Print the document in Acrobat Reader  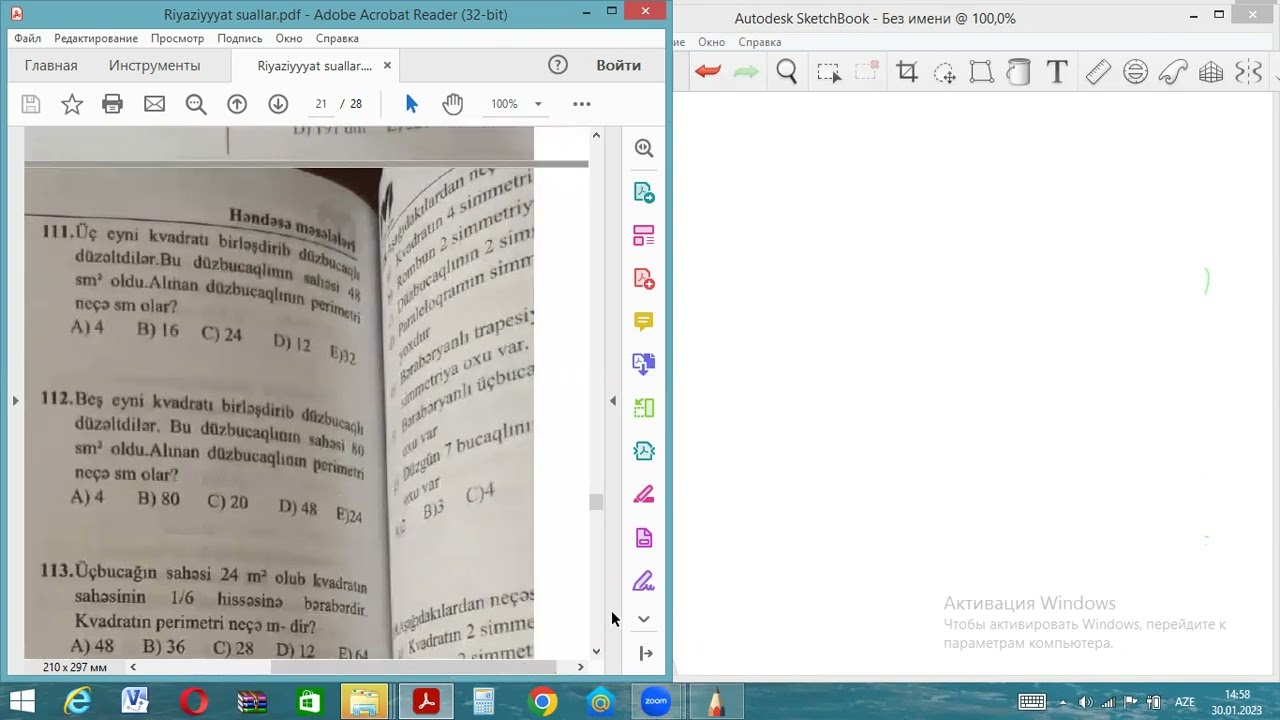point(113,104)
